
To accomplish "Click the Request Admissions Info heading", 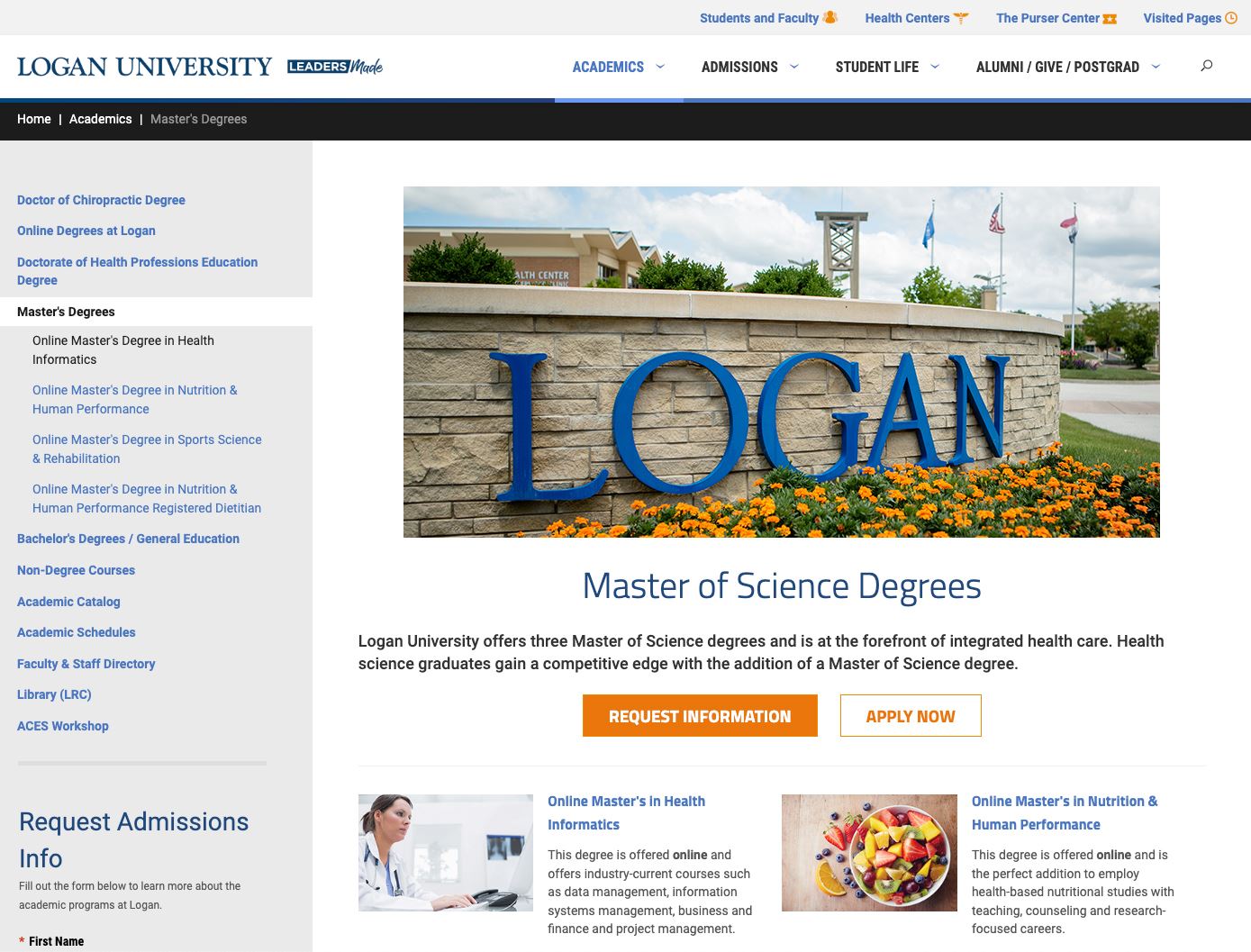I will pyautogui.click(x=133, y=839).
